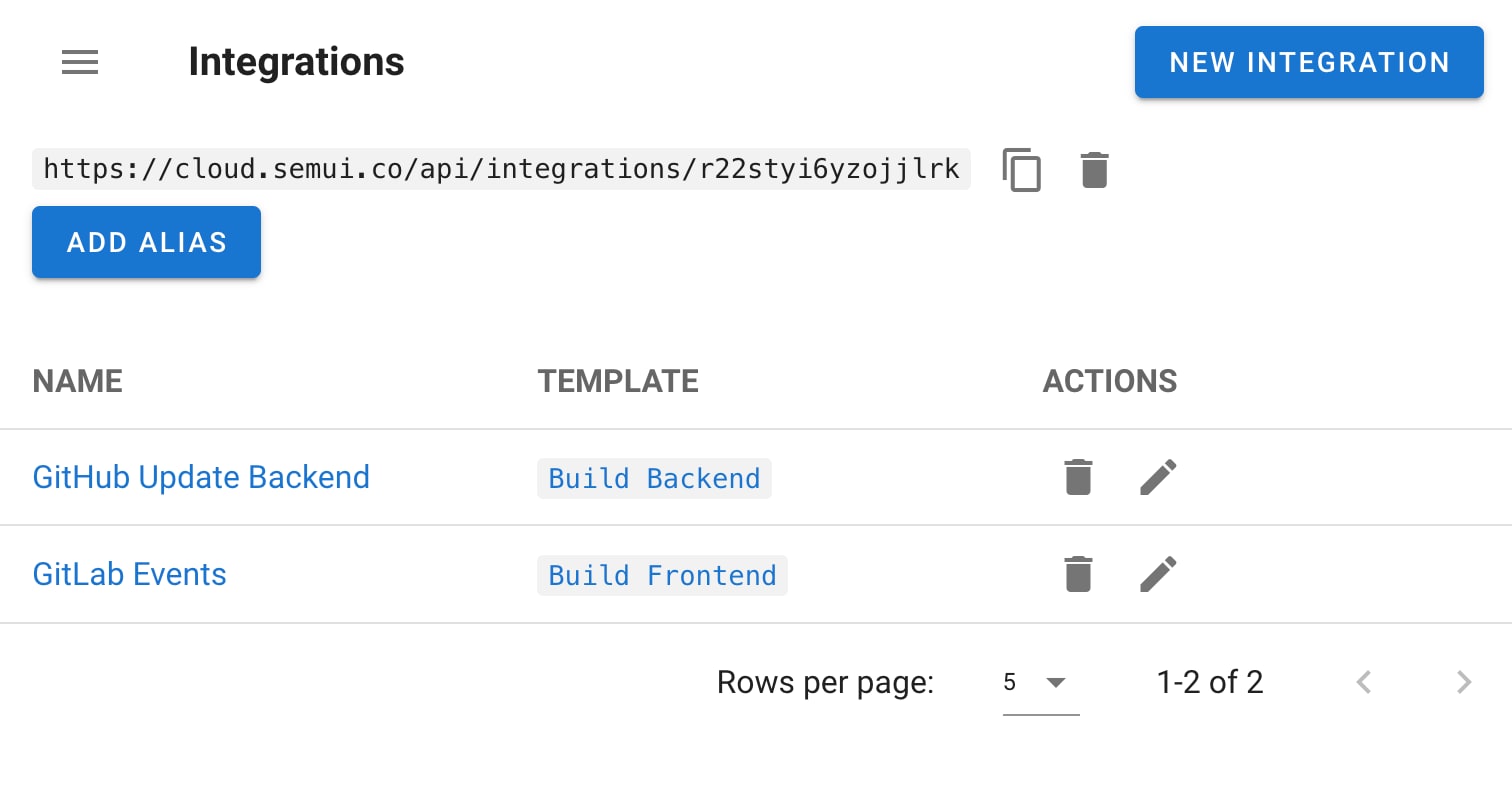Viewport: 1512px width, 790px height.
Task: Delete the GitLab Events integration
Action: 1078,574
